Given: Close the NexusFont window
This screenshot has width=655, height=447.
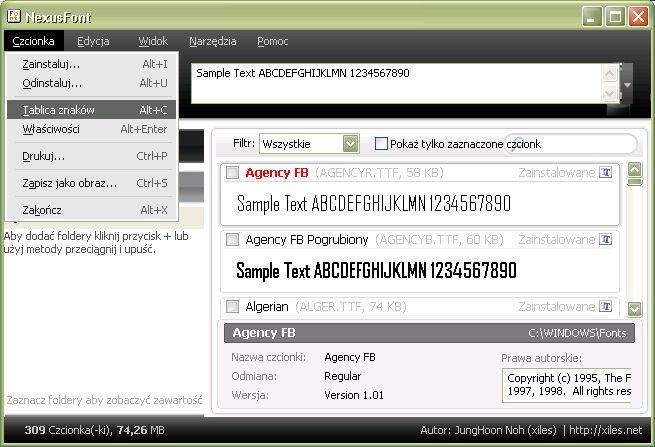Looking at the screenshot, I should tap(639, 16).
